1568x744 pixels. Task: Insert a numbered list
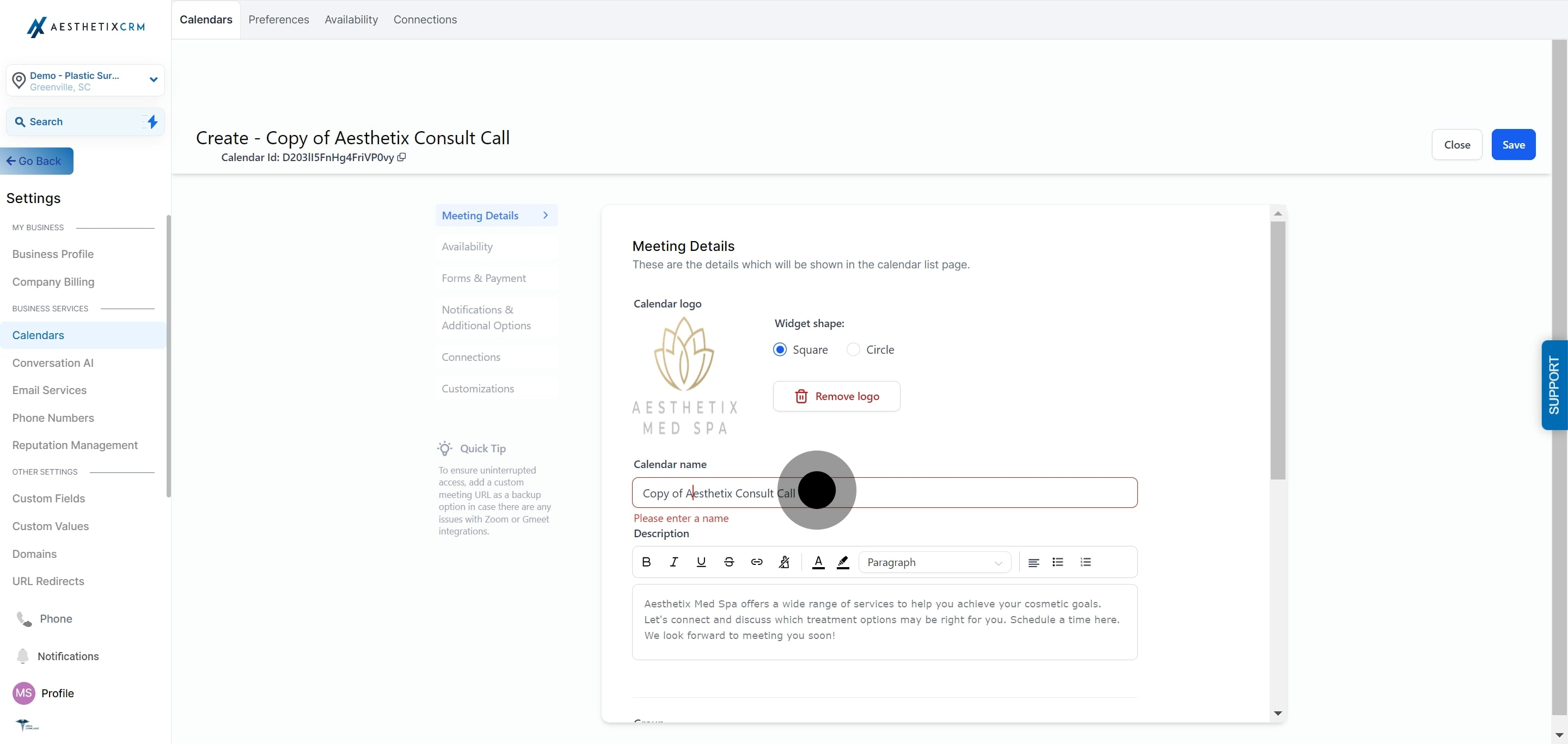(x=1085, y=562)
